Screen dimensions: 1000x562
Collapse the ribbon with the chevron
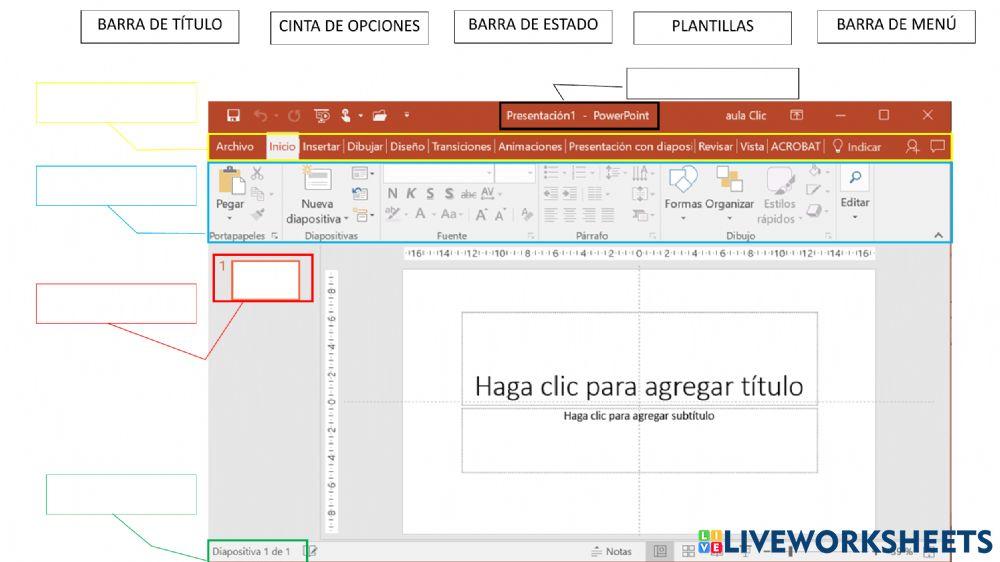[x=938, y=235]
